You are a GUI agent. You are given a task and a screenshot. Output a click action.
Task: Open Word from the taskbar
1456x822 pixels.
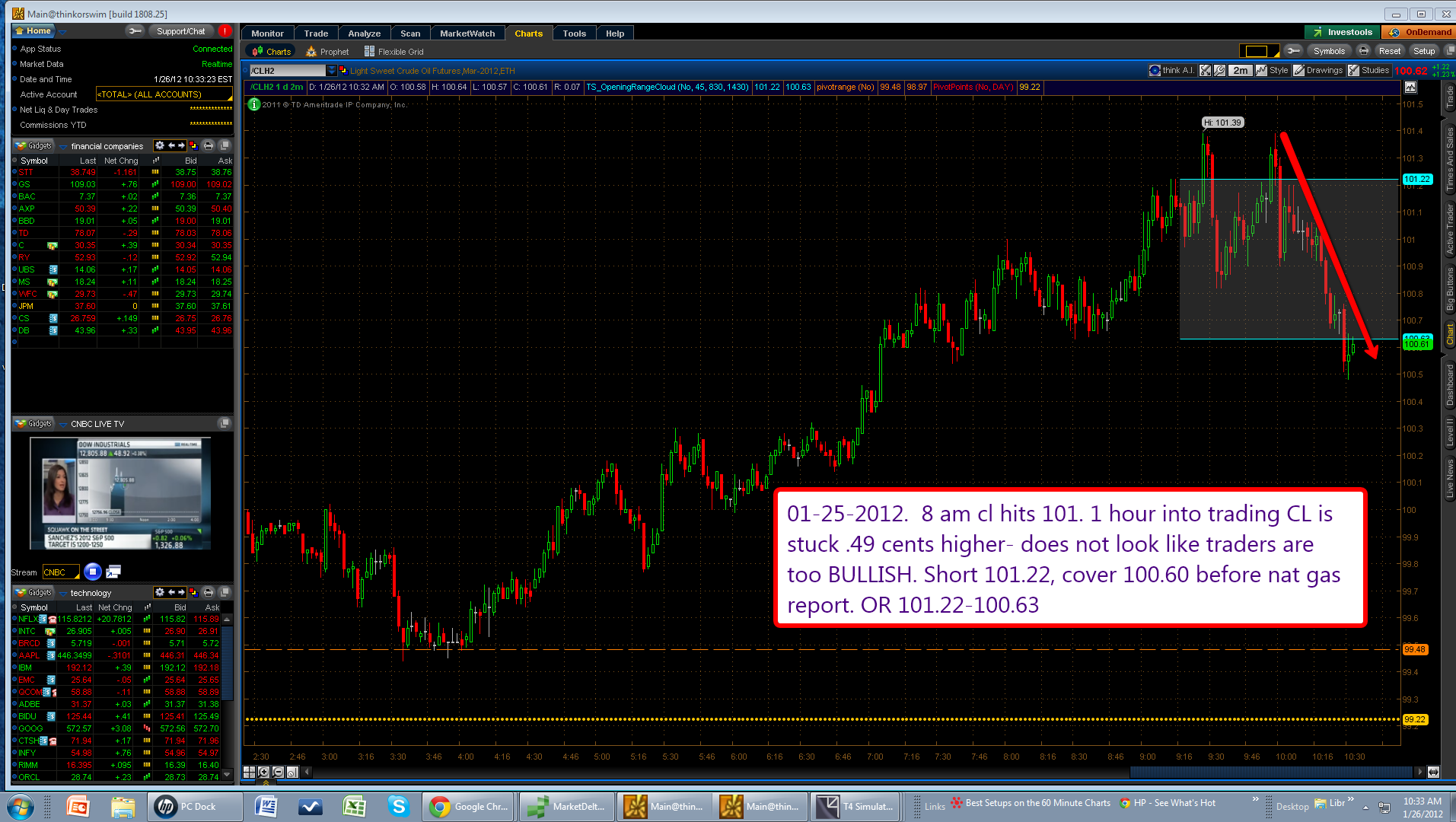coord(266,806)
